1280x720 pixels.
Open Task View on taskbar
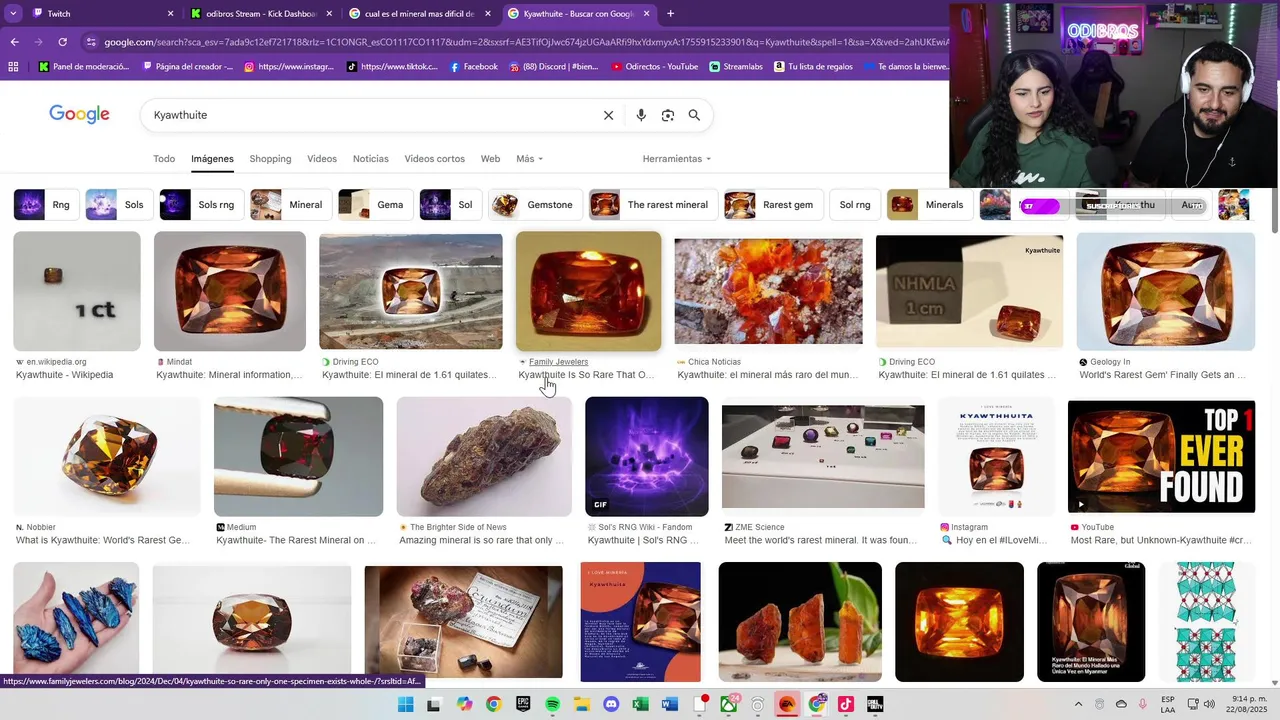pos(434,705)
